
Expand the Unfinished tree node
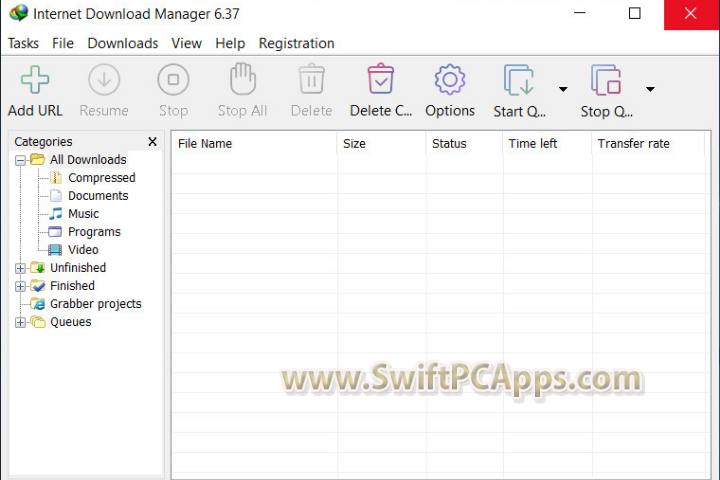20,268
